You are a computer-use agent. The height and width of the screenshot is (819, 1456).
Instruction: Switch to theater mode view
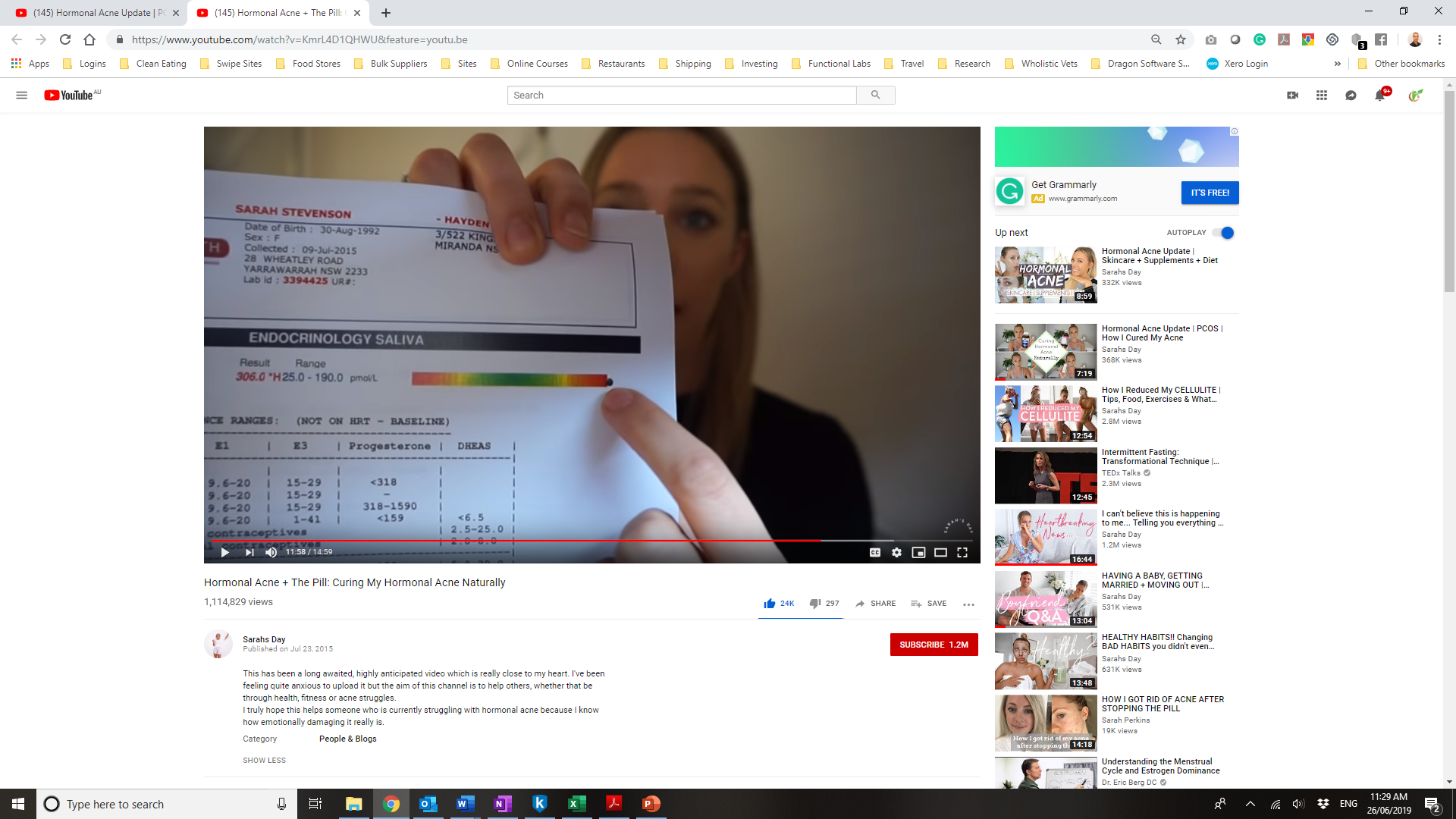point(940,552)
